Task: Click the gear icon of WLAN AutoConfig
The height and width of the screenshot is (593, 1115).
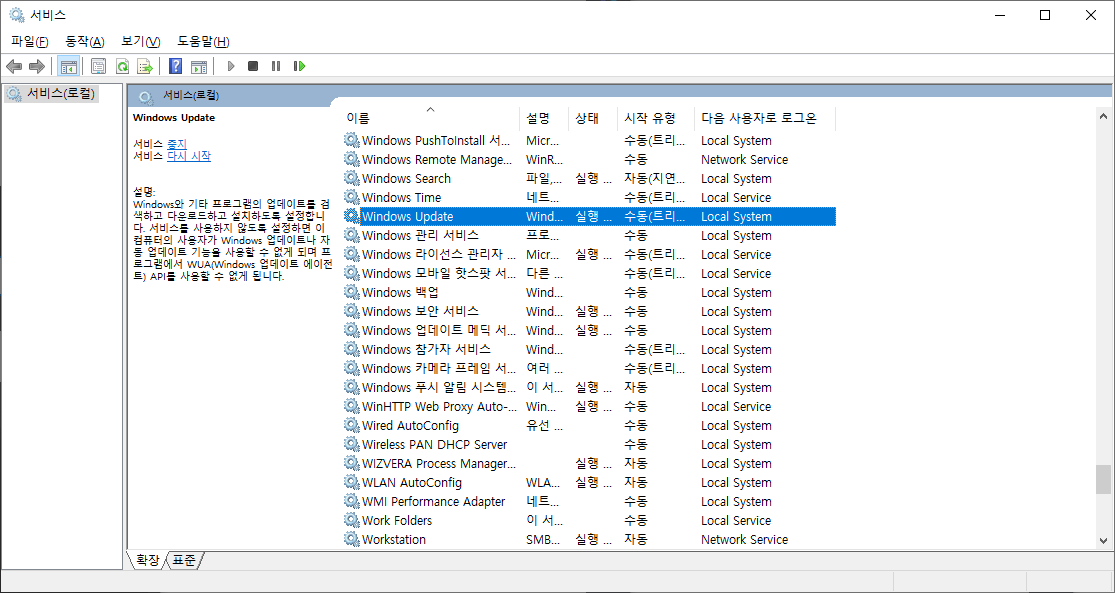Action: tap(351, 482)
